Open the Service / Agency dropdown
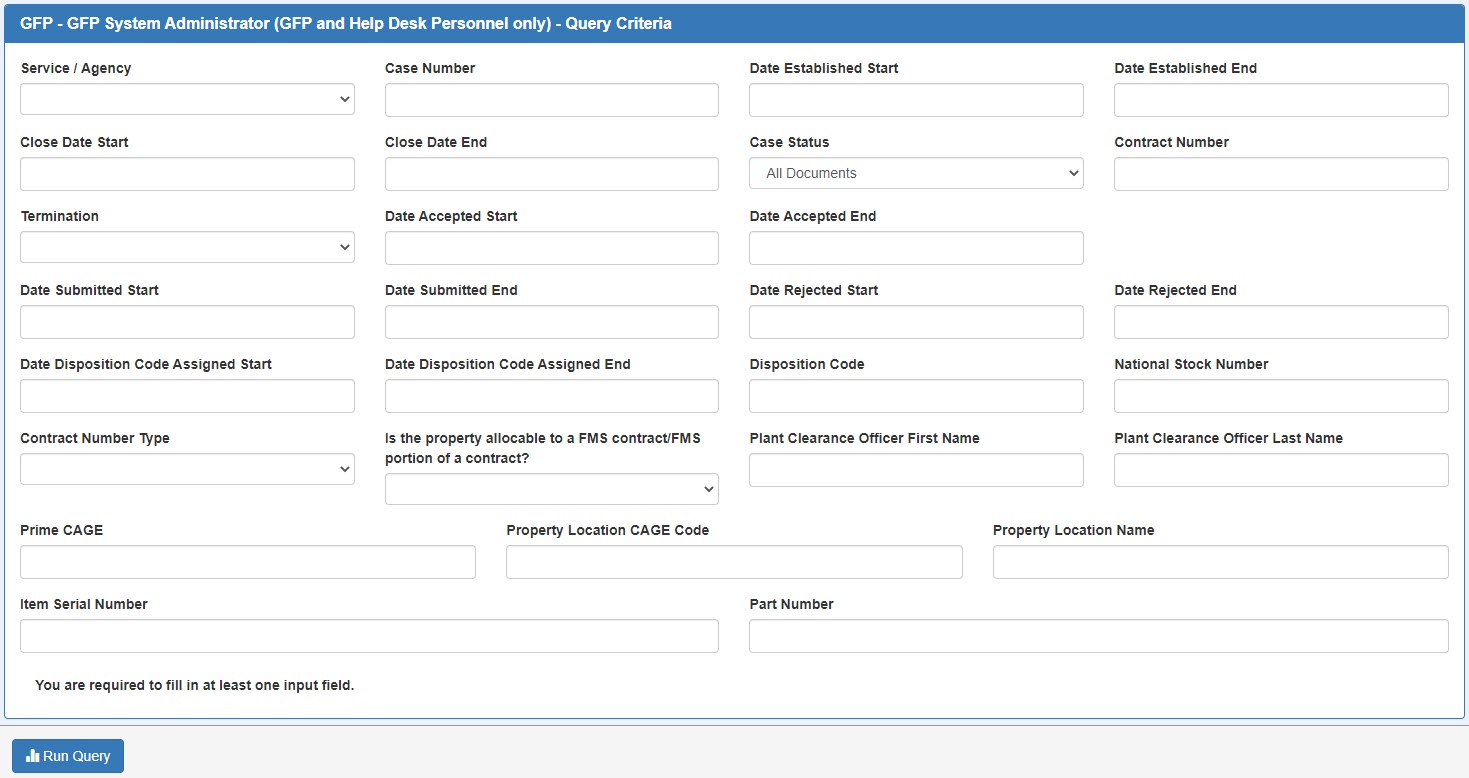1469x778 pixels. coord(186,99)
